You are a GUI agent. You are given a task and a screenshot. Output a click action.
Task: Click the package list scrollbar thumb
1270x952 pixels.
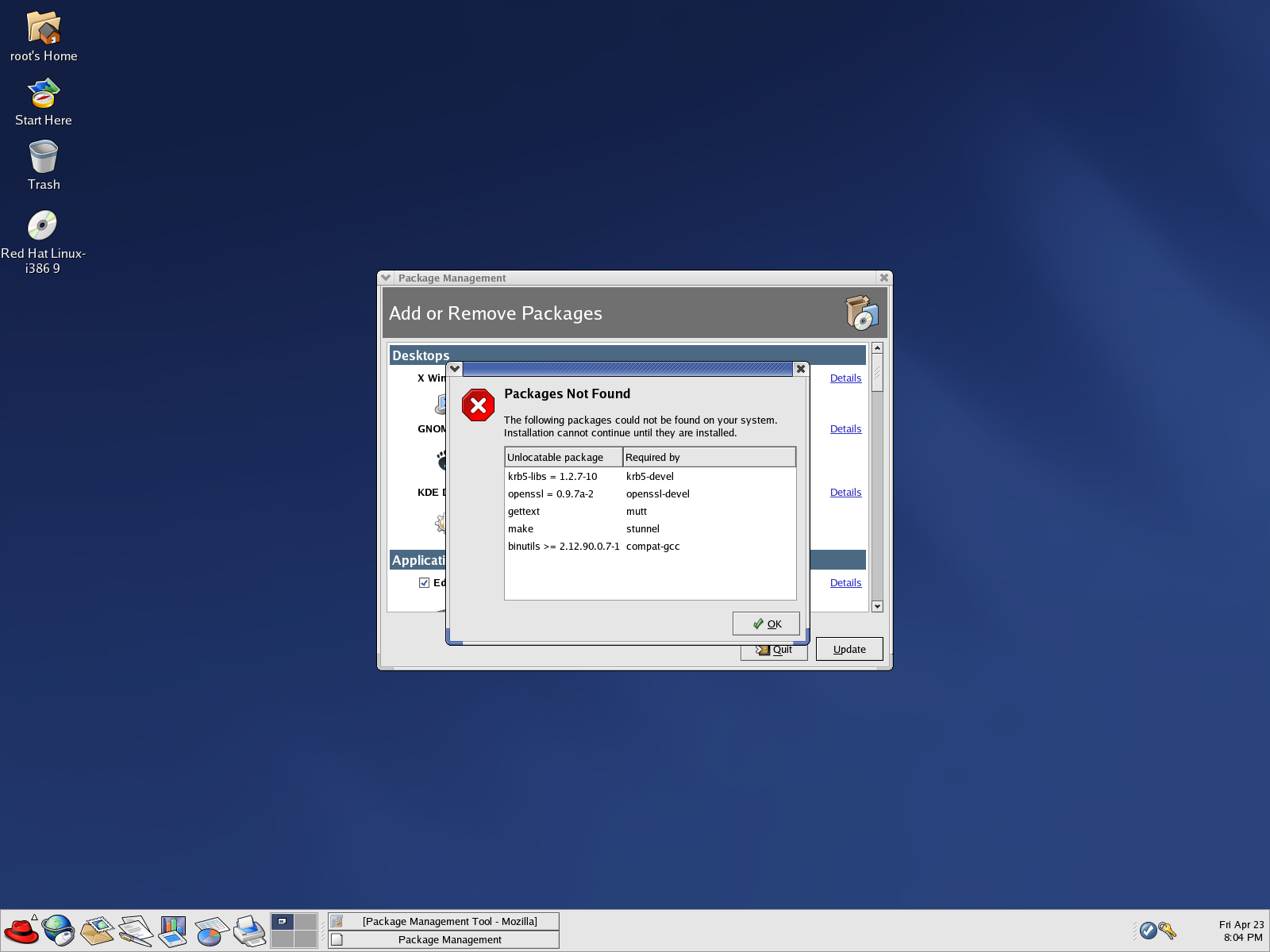tap(877, 373)
